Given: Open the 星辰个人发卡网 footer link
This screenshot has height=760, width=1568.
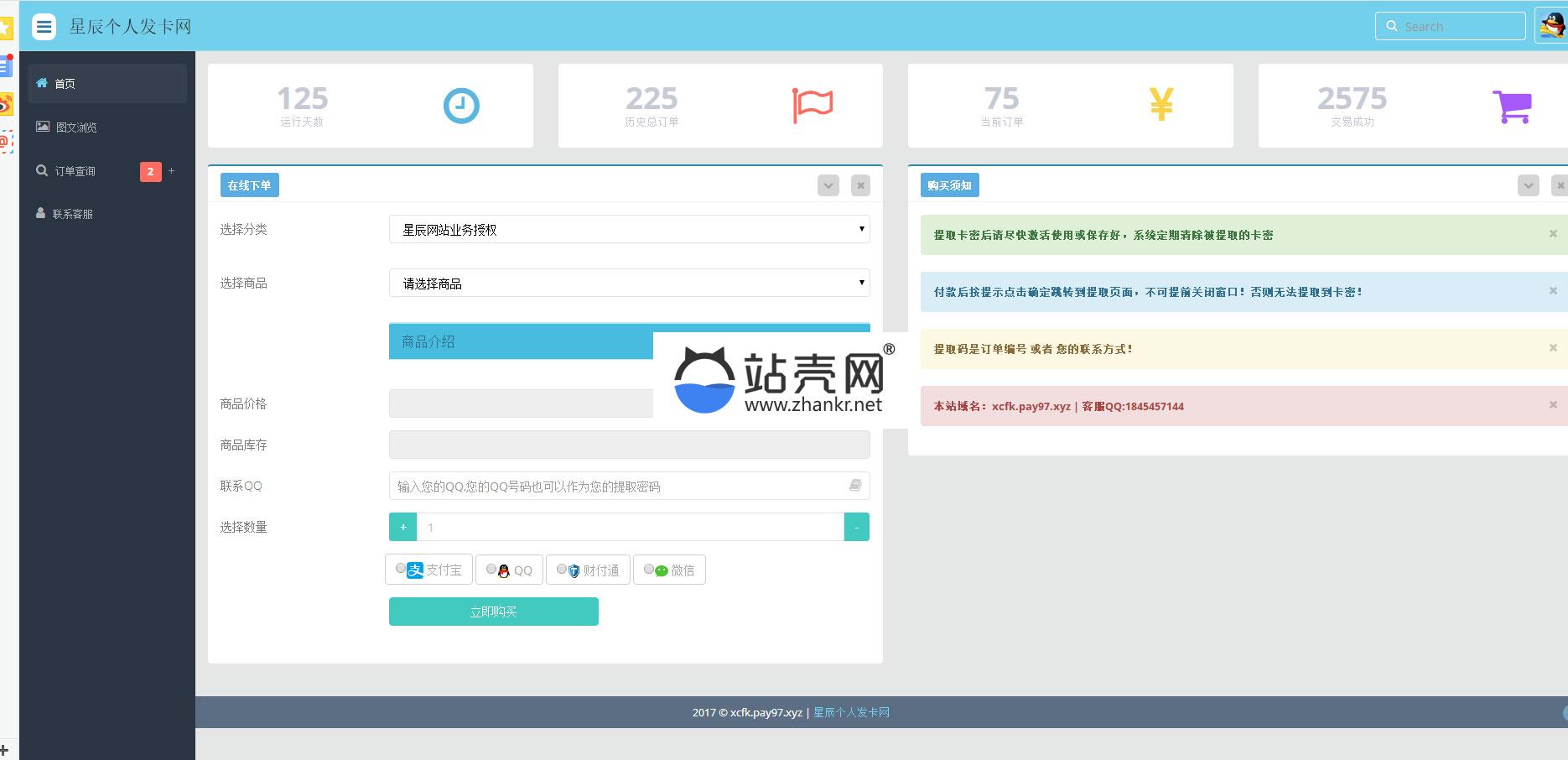Looking at the screenshot, I should coord(851,712).
